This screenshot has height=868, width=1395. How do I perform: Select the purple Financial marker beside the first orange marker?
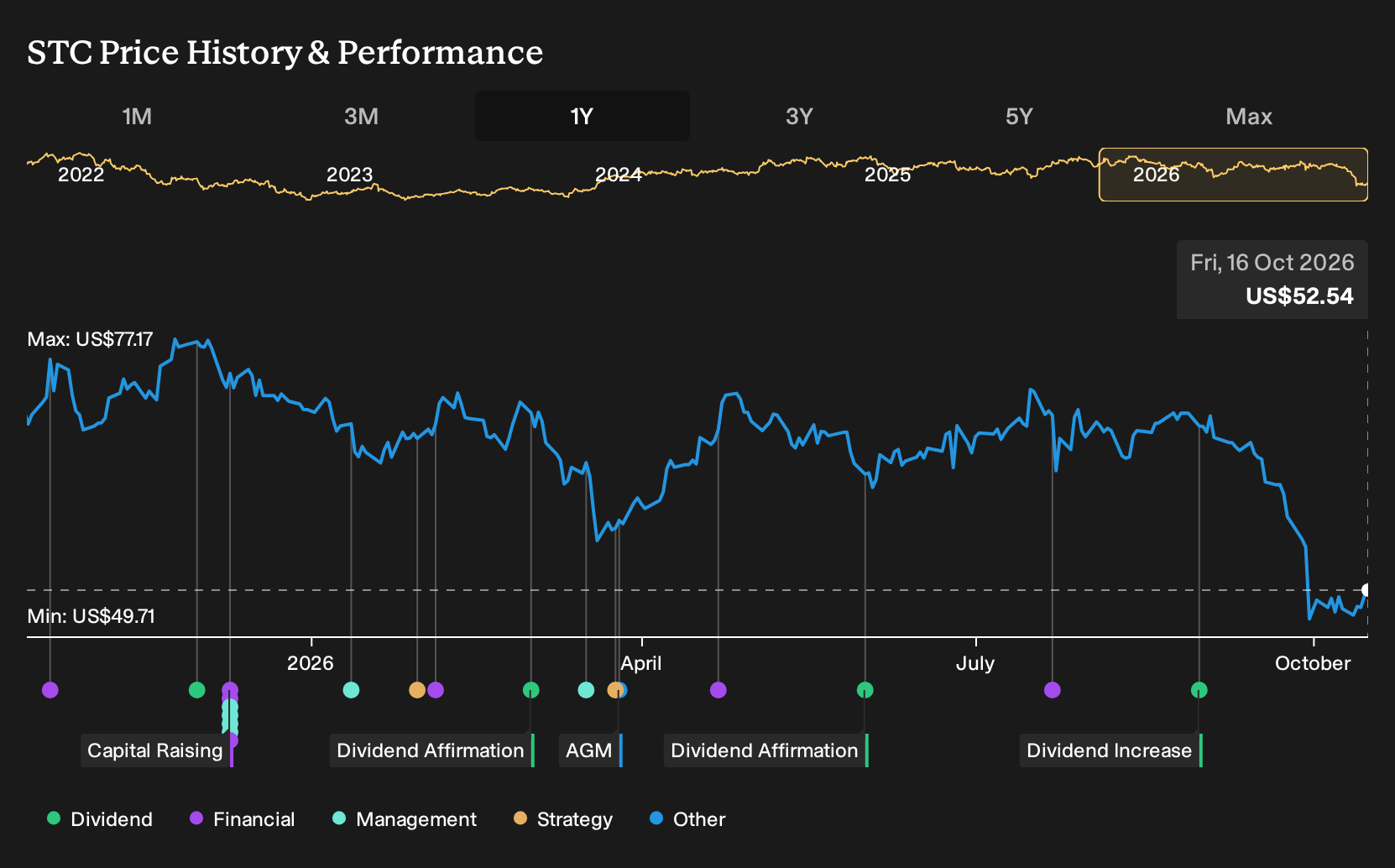point(436,690)
